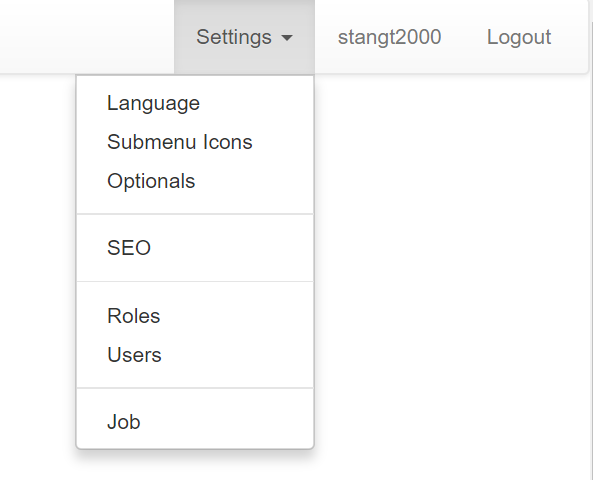Choose the Optionals menu item

click(195, 181)
